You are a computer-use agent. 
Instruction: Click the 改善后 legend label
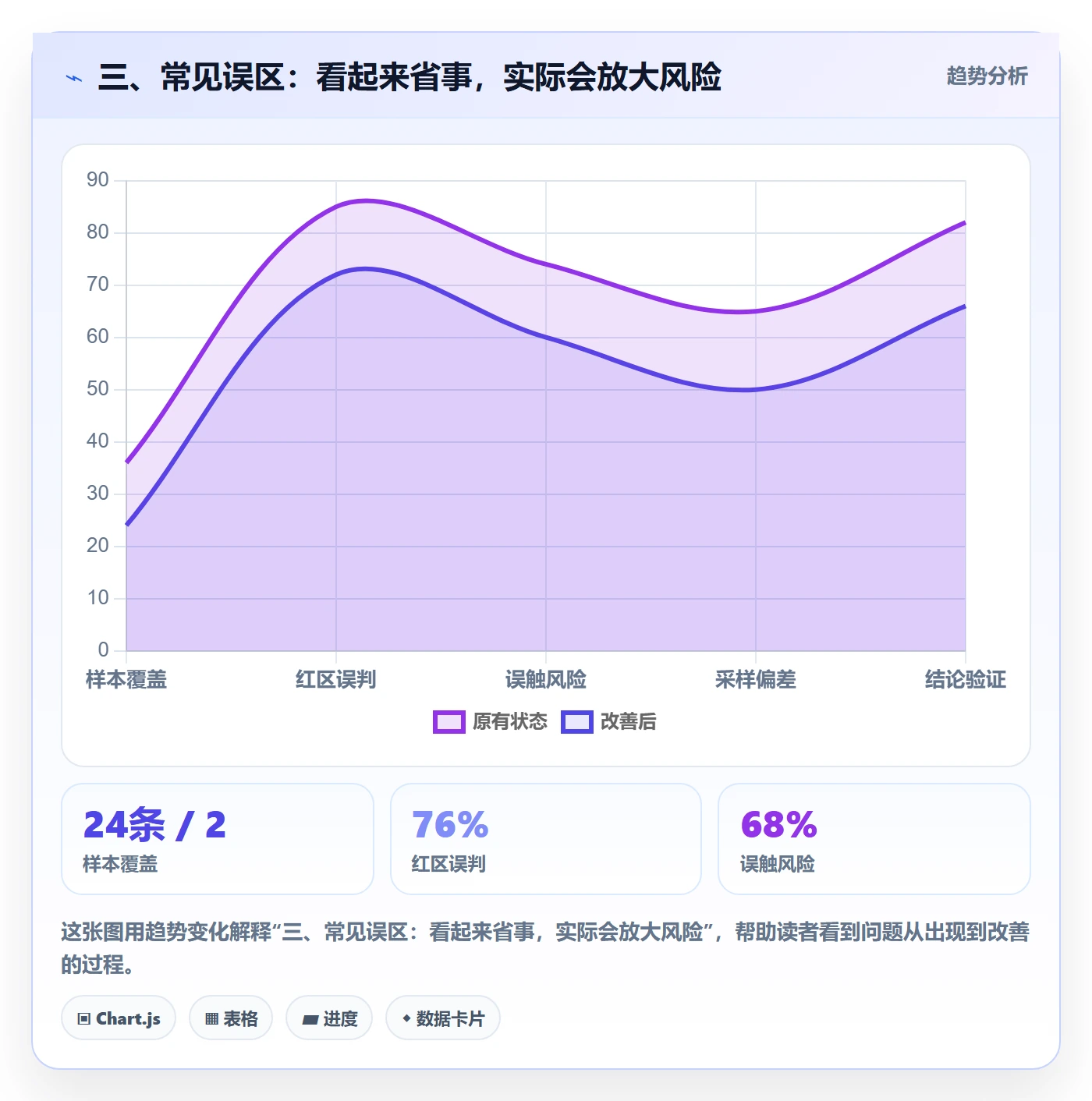pos(629,722)
